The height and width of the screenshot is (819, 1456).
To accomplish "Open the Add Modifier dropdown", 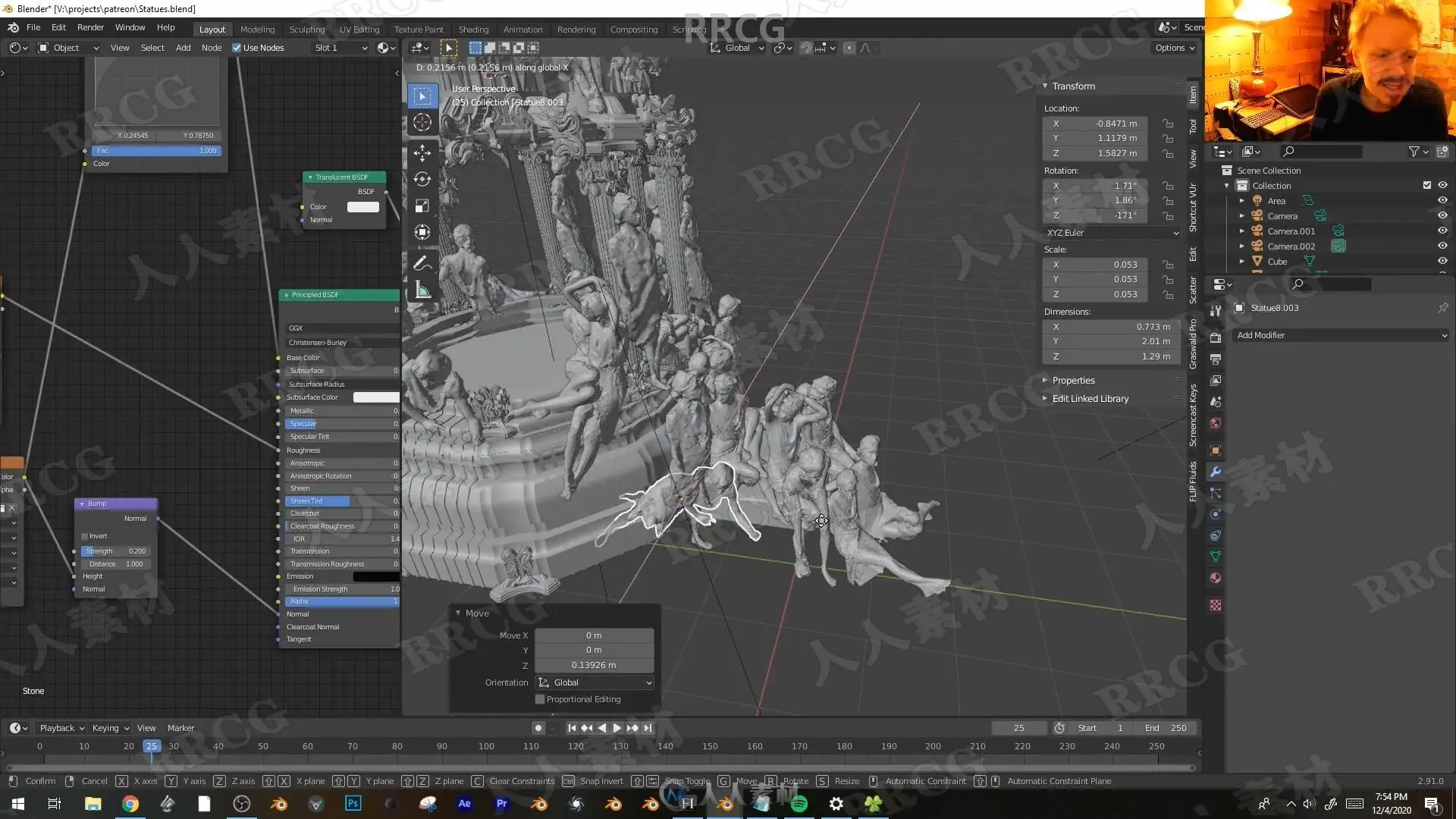I will (x=1341, y=335).
